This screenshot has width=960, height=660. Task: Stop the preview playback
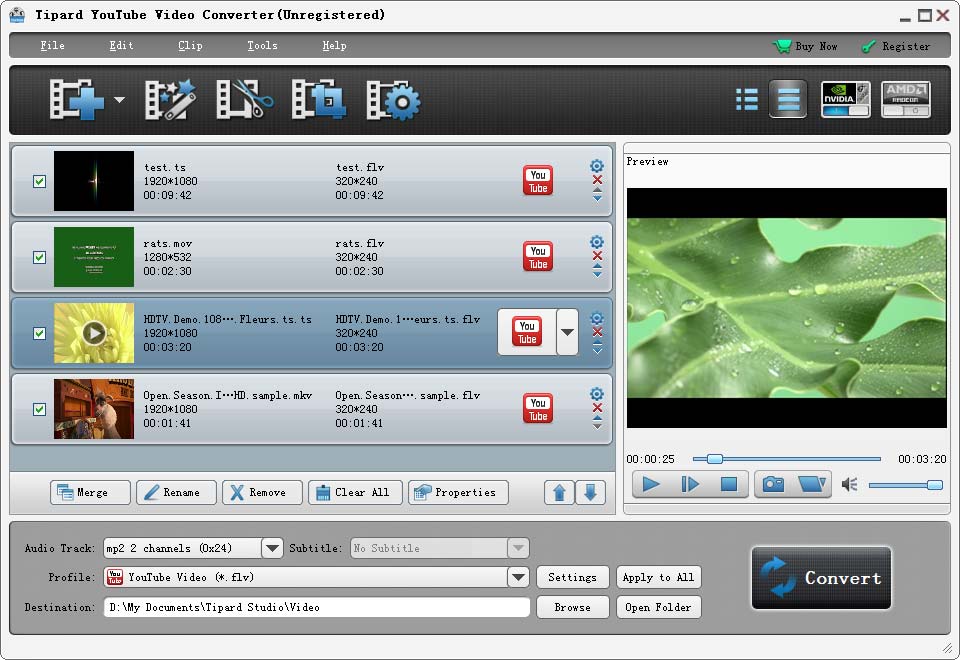729,484
